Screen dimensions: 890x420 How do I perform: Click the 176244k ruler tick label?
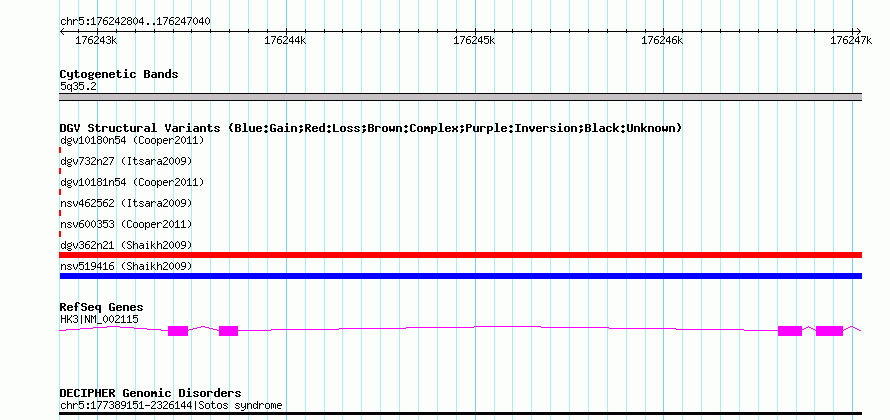285,40
